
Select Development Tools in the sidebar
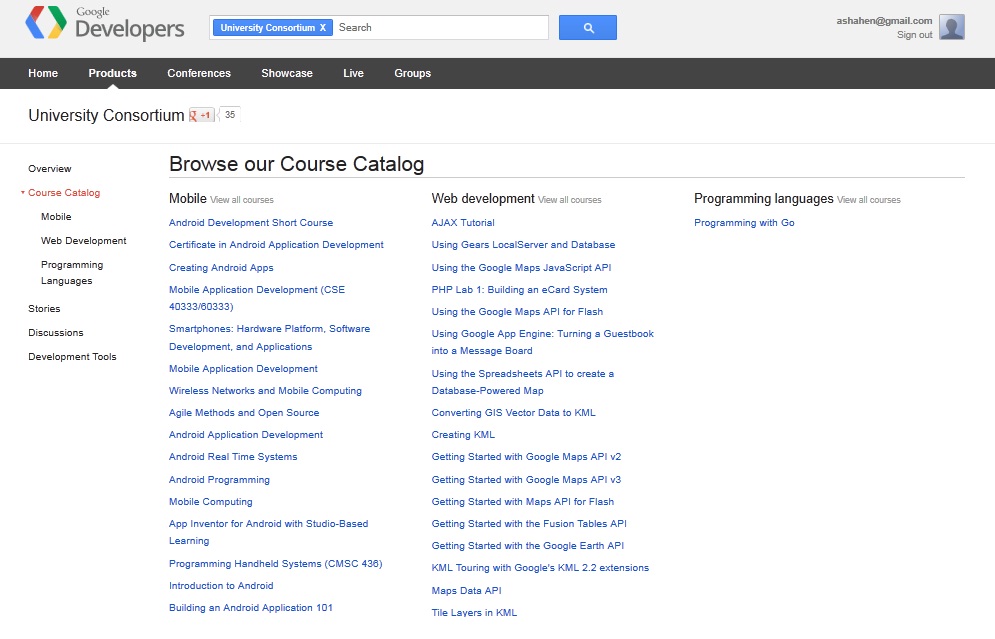coord(72,357)
